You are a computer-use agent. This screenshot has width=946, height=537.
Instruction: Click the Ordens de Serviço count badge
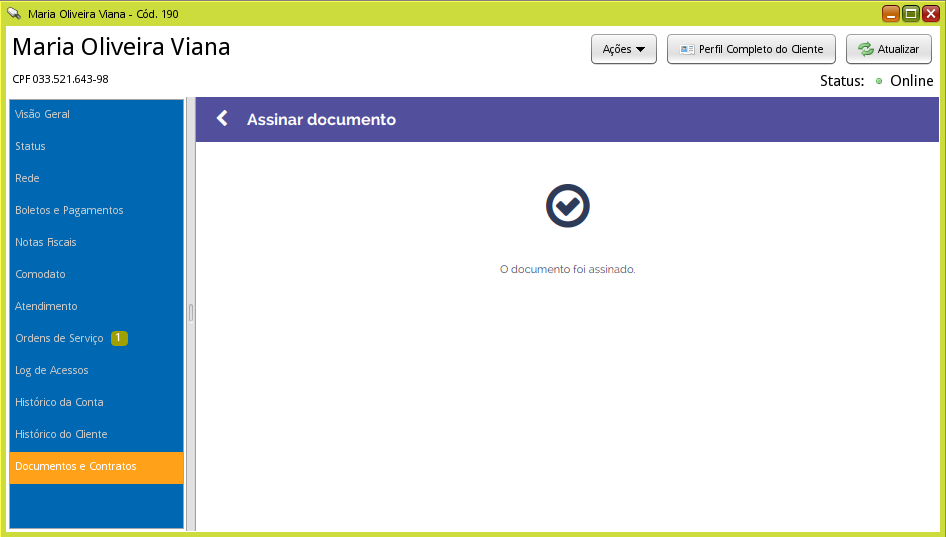click(x=119, y=338)
